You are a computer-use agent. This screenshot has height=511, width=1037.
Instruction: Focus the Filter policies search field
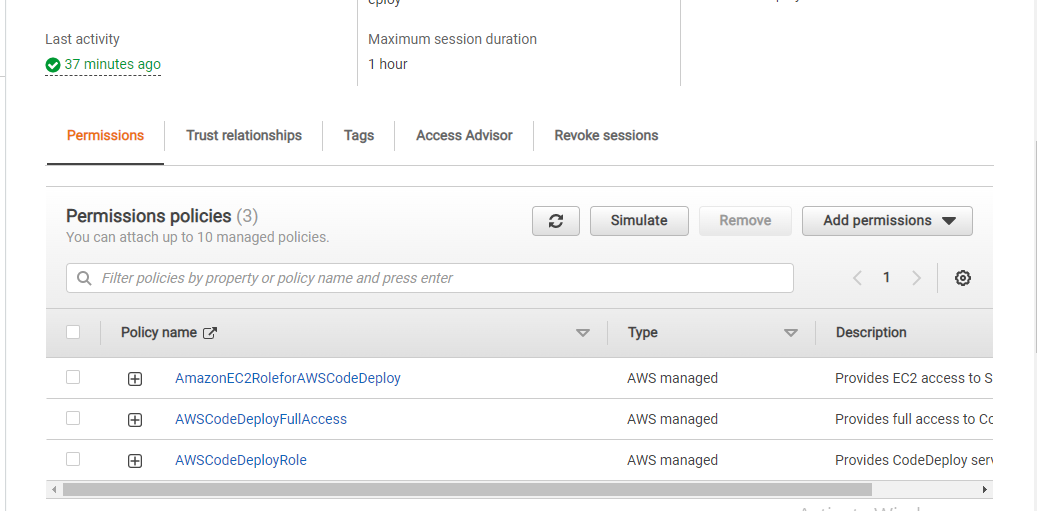430,278
